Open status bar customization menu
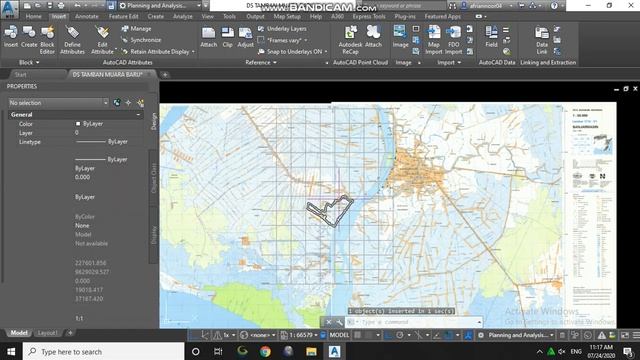640x360 pixels. 636,335
